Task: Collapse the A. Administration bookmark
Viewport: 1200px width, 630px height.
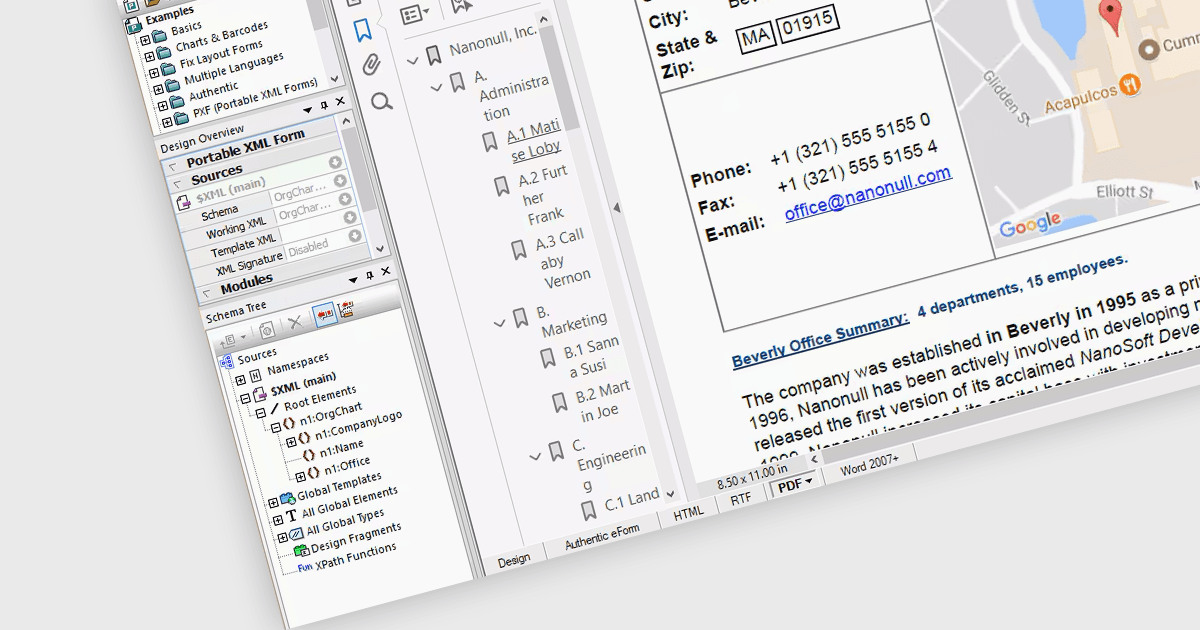Action: [x=436, y=88]
